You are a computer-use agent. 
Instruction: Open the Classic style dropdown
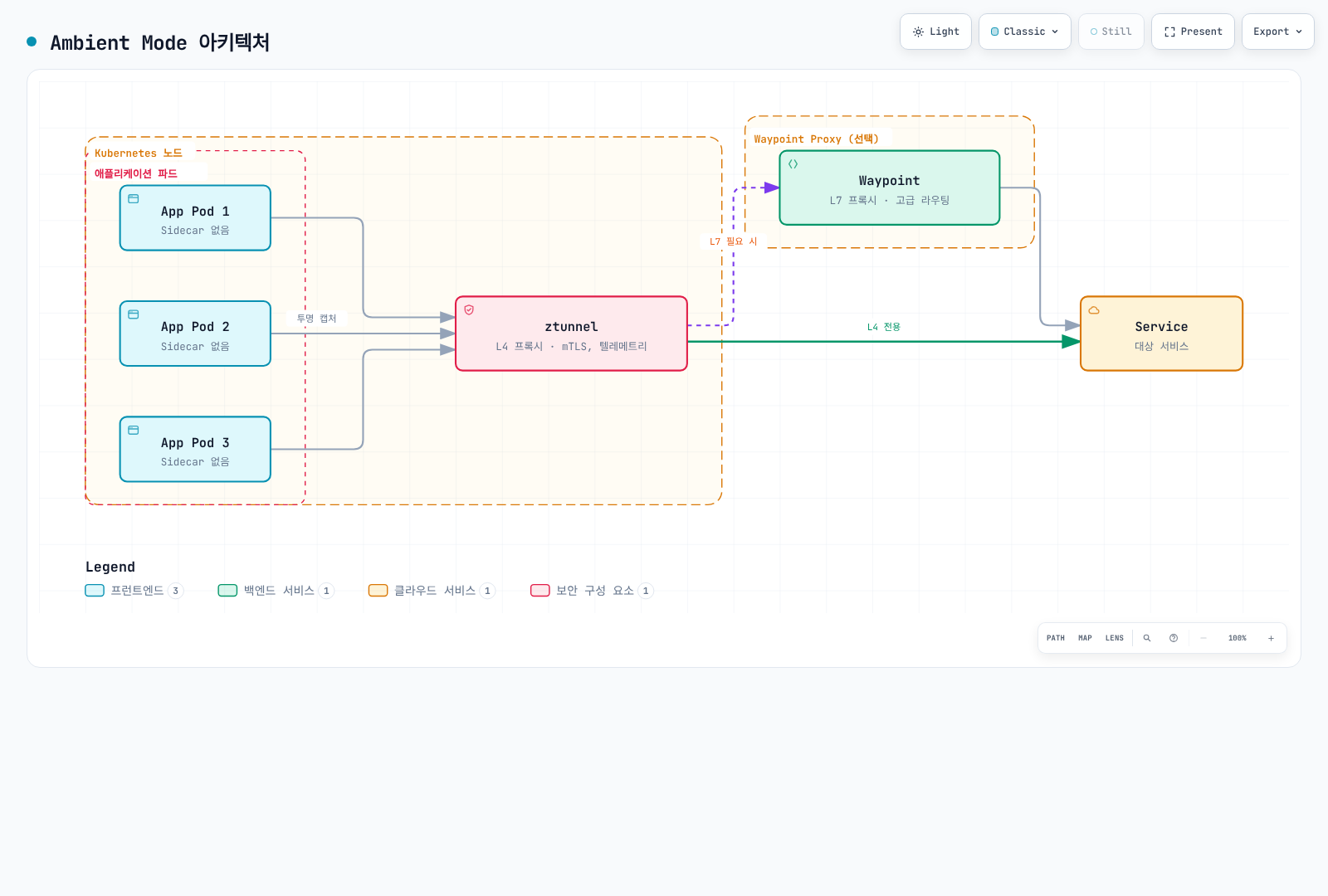tap(1025, 32)
